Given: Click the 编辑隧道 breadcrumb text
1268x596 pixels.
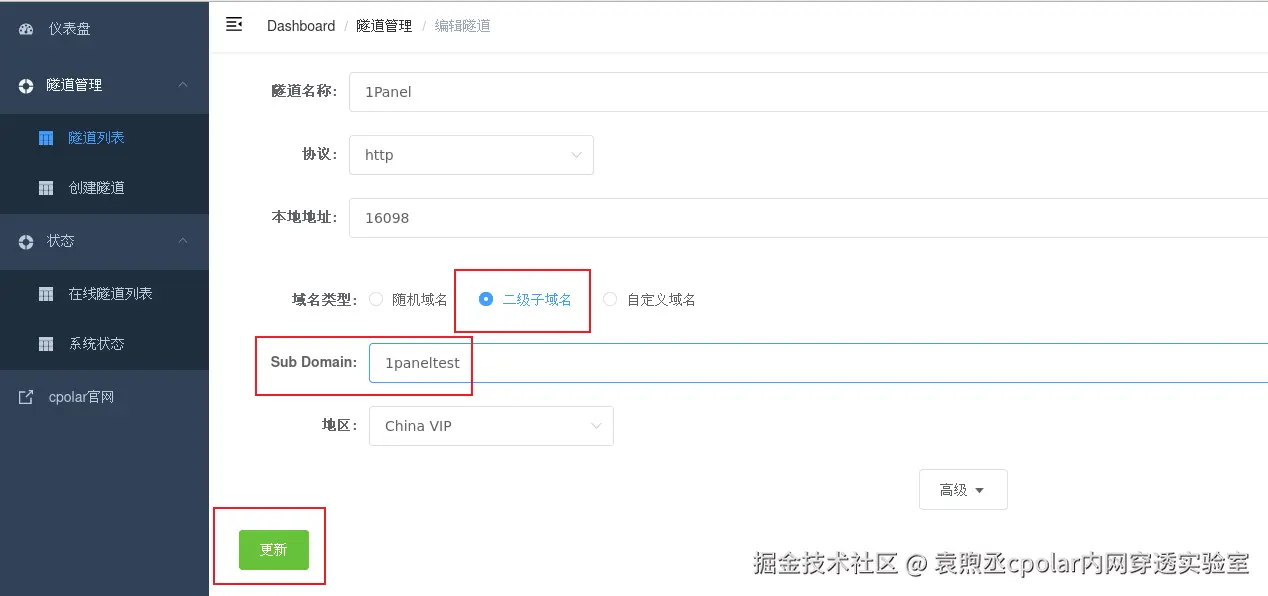Looking at the screenshot, I should 462,26.
